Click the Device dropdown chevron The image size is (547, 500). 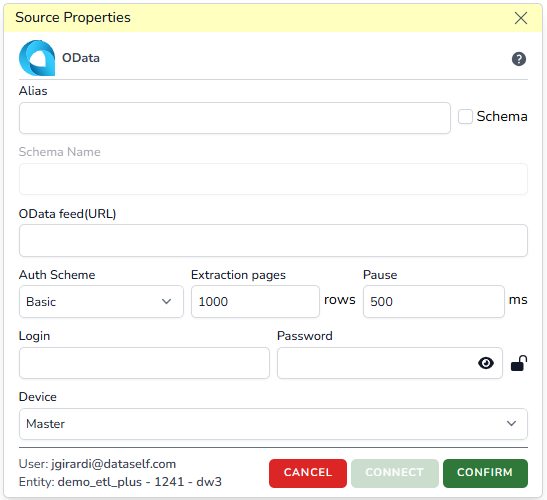pyautogui.click(x=511, y=424)
